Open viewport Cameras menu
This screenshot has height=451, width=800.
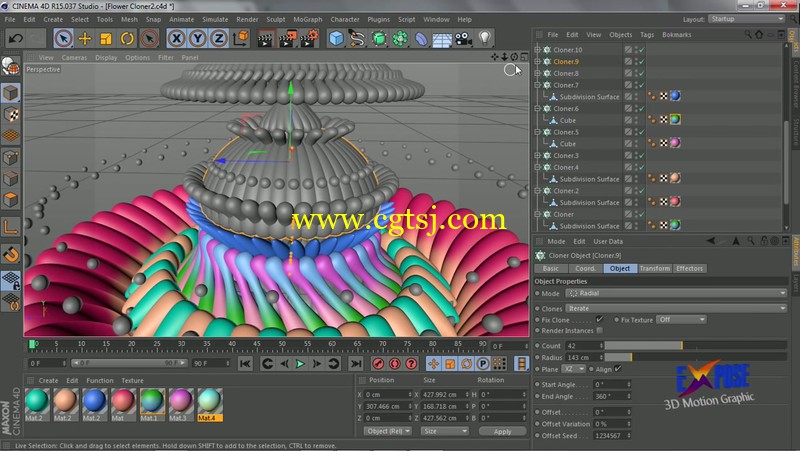click(x=74, y=58)
